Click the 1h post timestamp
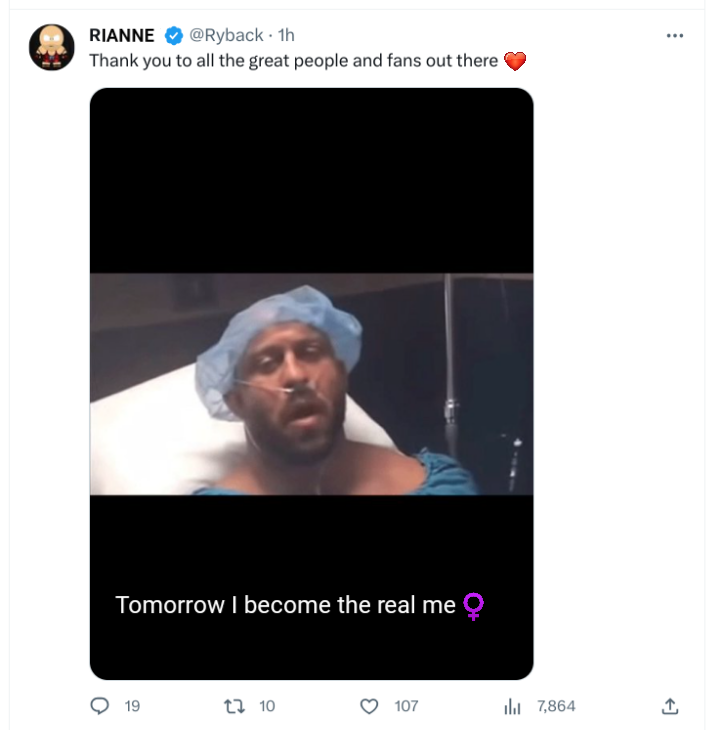The image size is (720, 730). coord(285,36)
